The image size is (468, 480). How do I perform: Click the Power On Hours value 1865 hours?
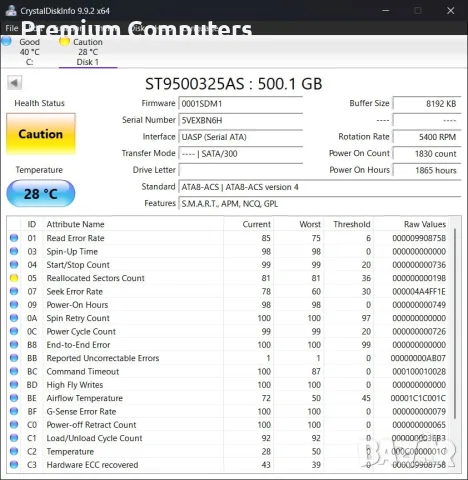(x=427, y=170)
